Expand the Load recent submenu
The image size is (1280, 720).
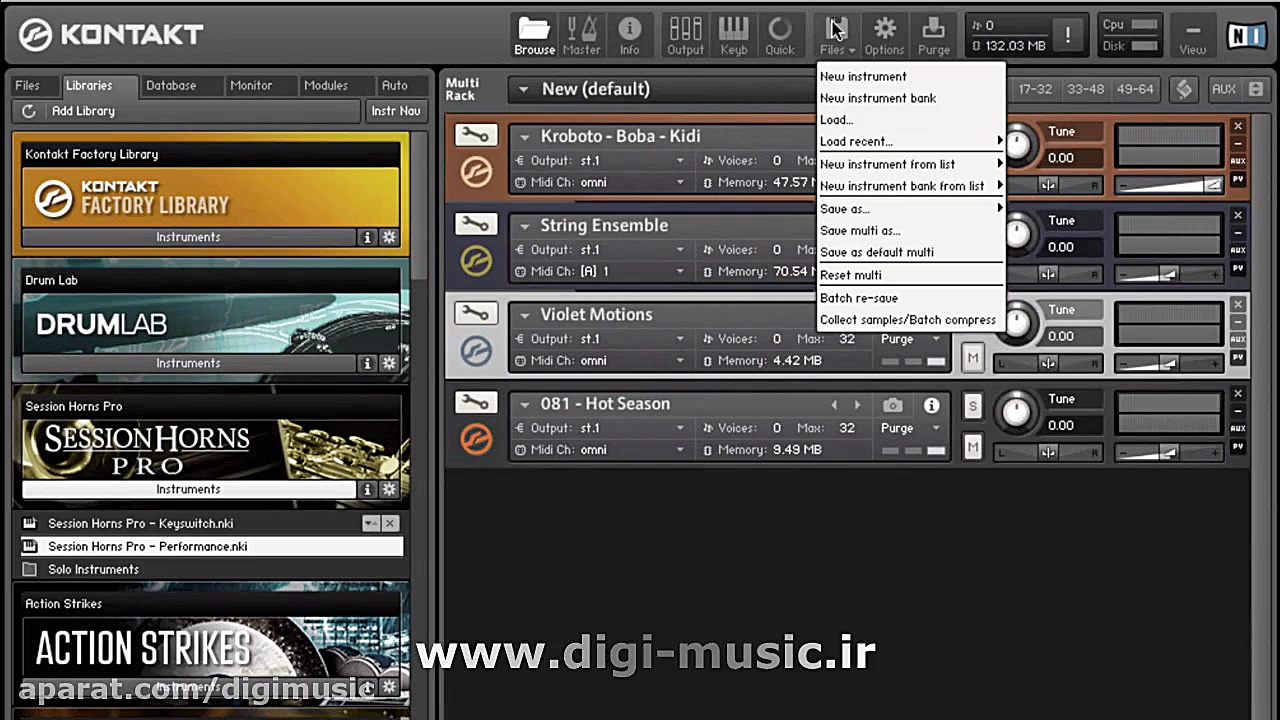coord(910,142)
